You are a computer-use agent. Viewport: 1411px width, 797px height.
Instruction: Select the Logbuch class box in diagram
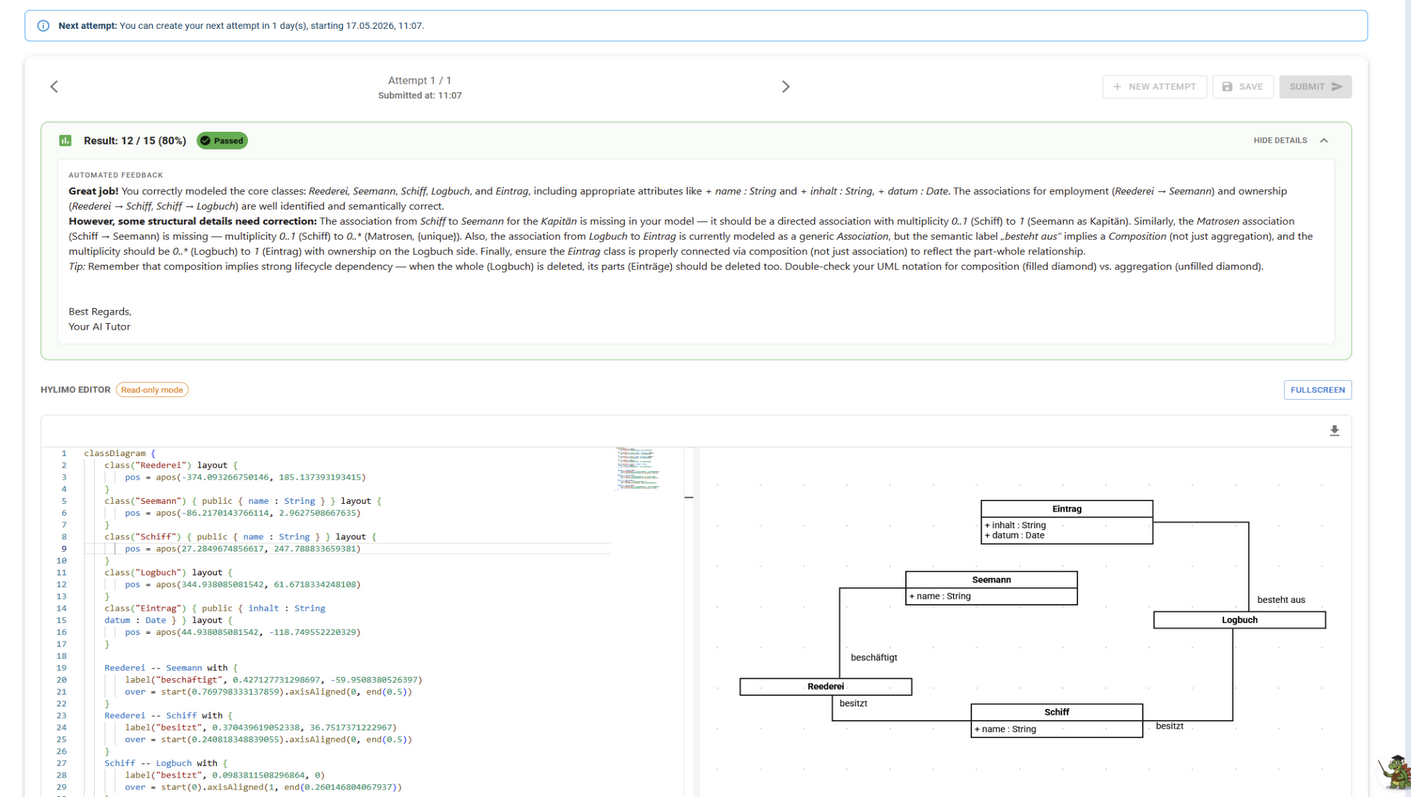click(1239, 620)
